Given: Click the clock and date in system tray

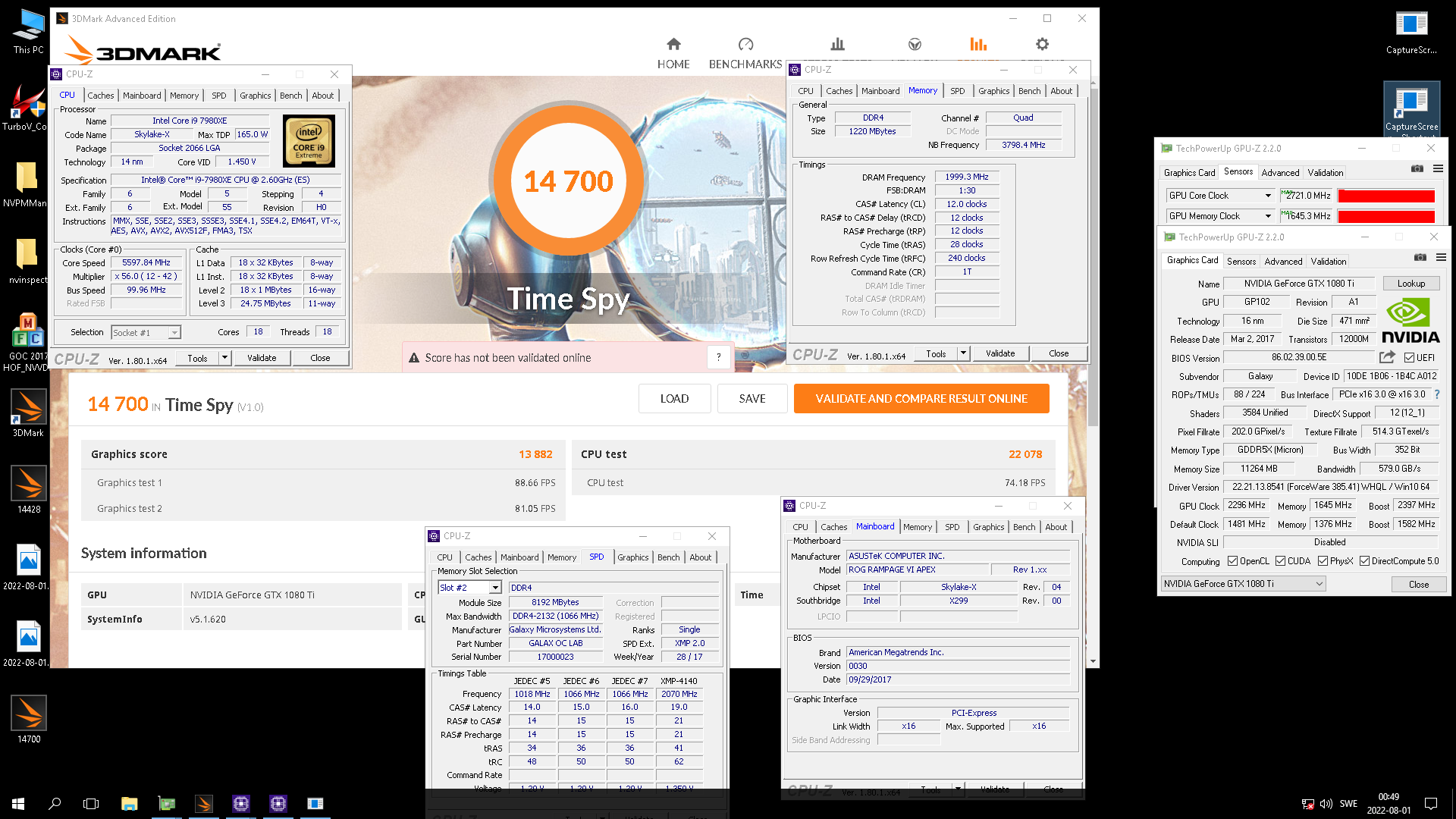Looking at the screenshot, I should tap(1389, 804).
